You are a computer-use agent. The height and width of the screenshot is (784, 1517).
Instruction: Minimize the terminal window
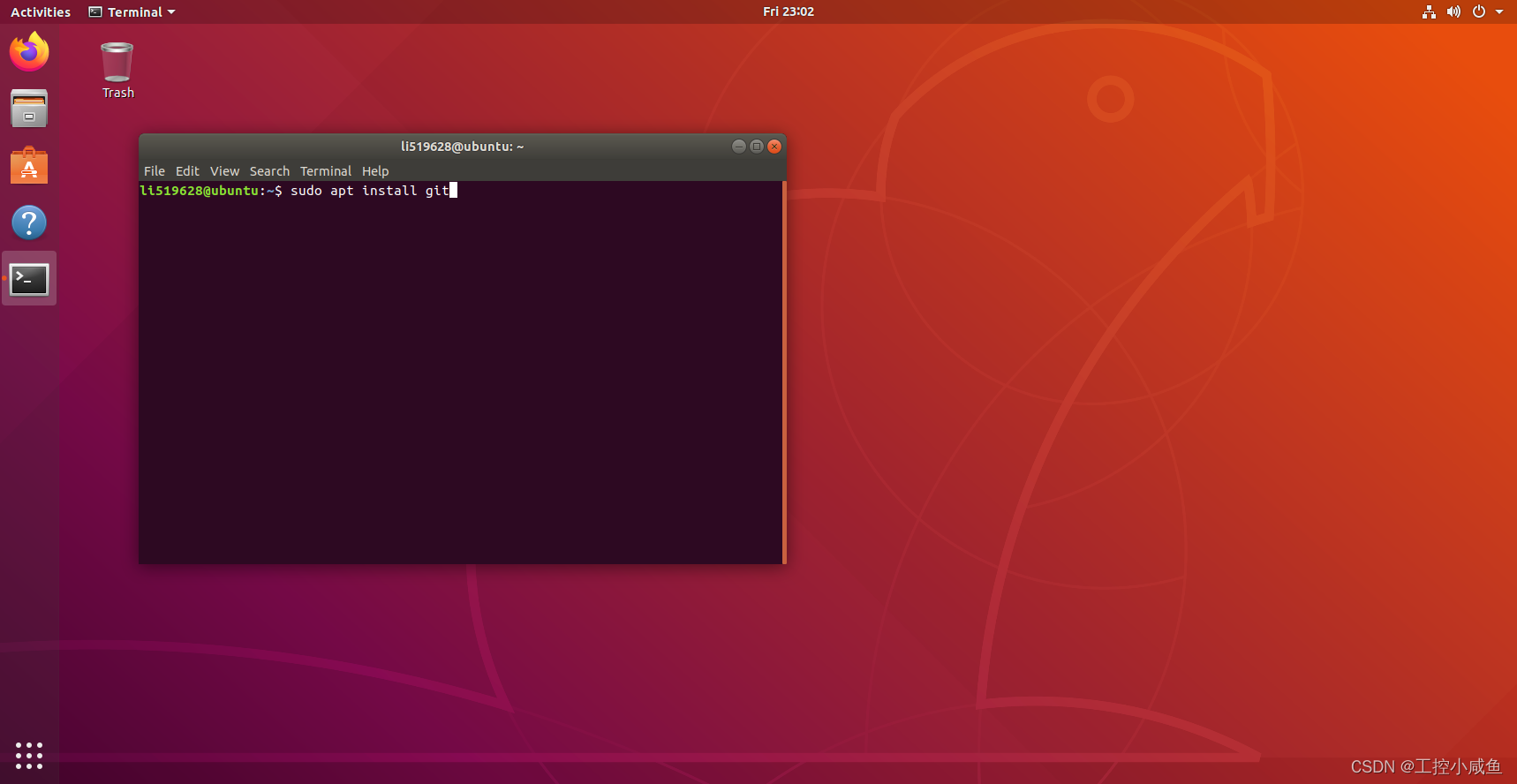pyautogui.click(x=739, y=147)
